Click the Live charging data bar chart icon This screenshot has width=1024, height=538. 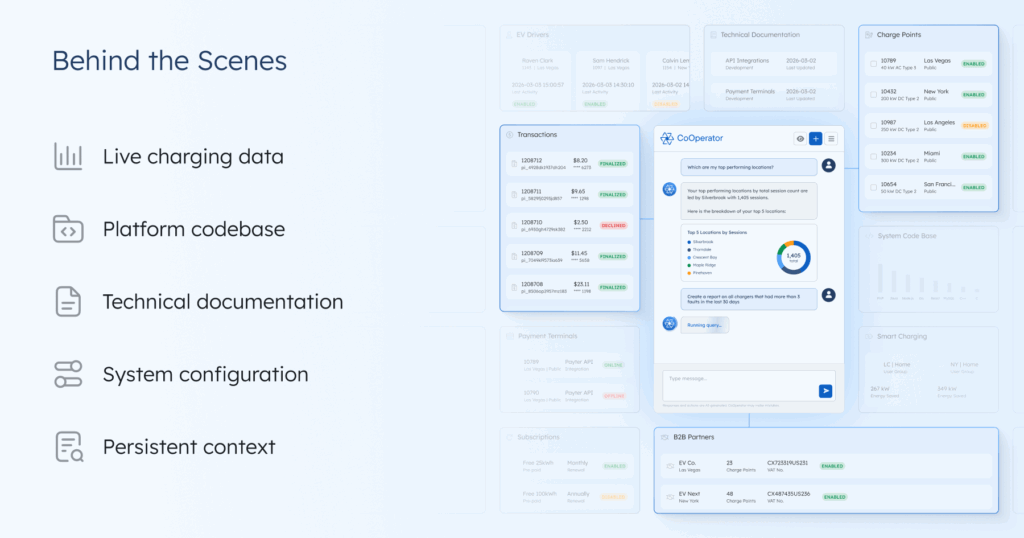click(x=68, y=157)
